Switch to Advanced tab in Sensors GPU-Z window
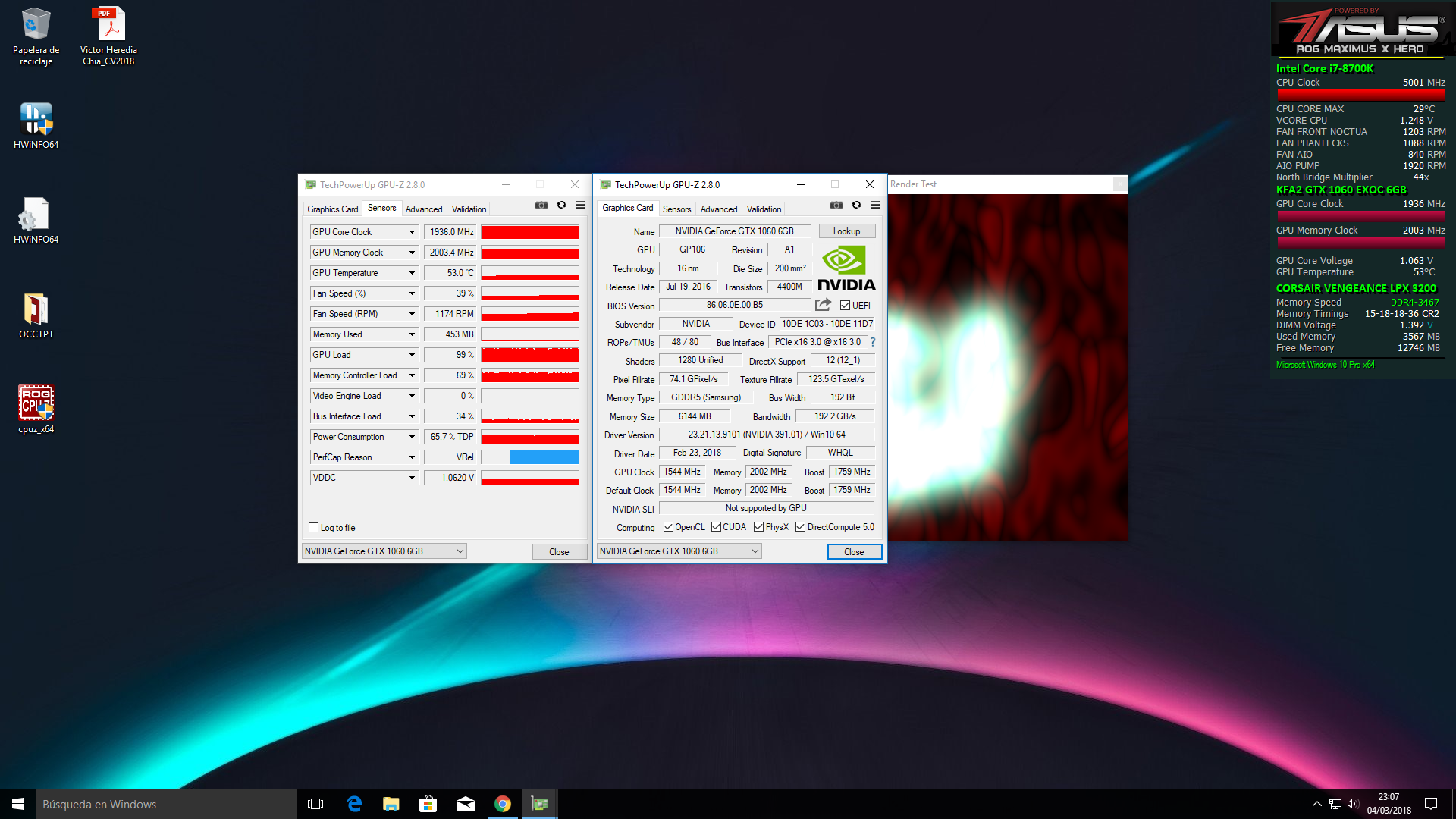Viewport: 1456px width, 819px height. tap(423, 209)
